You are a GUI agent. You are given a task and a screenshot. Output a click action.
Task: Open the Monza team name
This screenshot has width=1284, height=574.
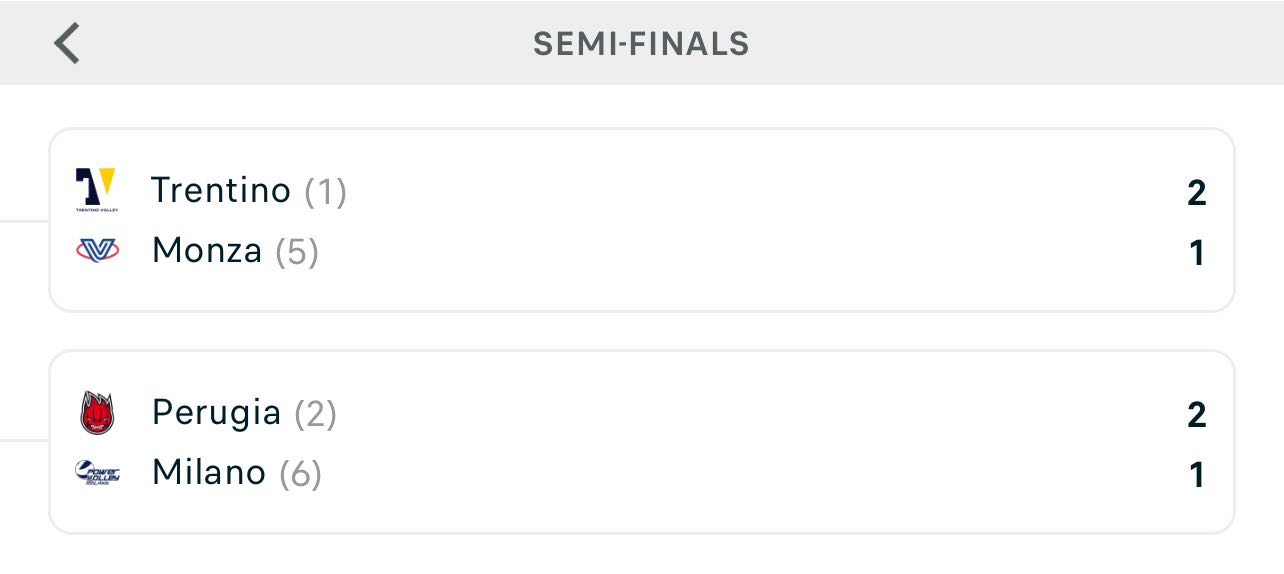(206, 250)
